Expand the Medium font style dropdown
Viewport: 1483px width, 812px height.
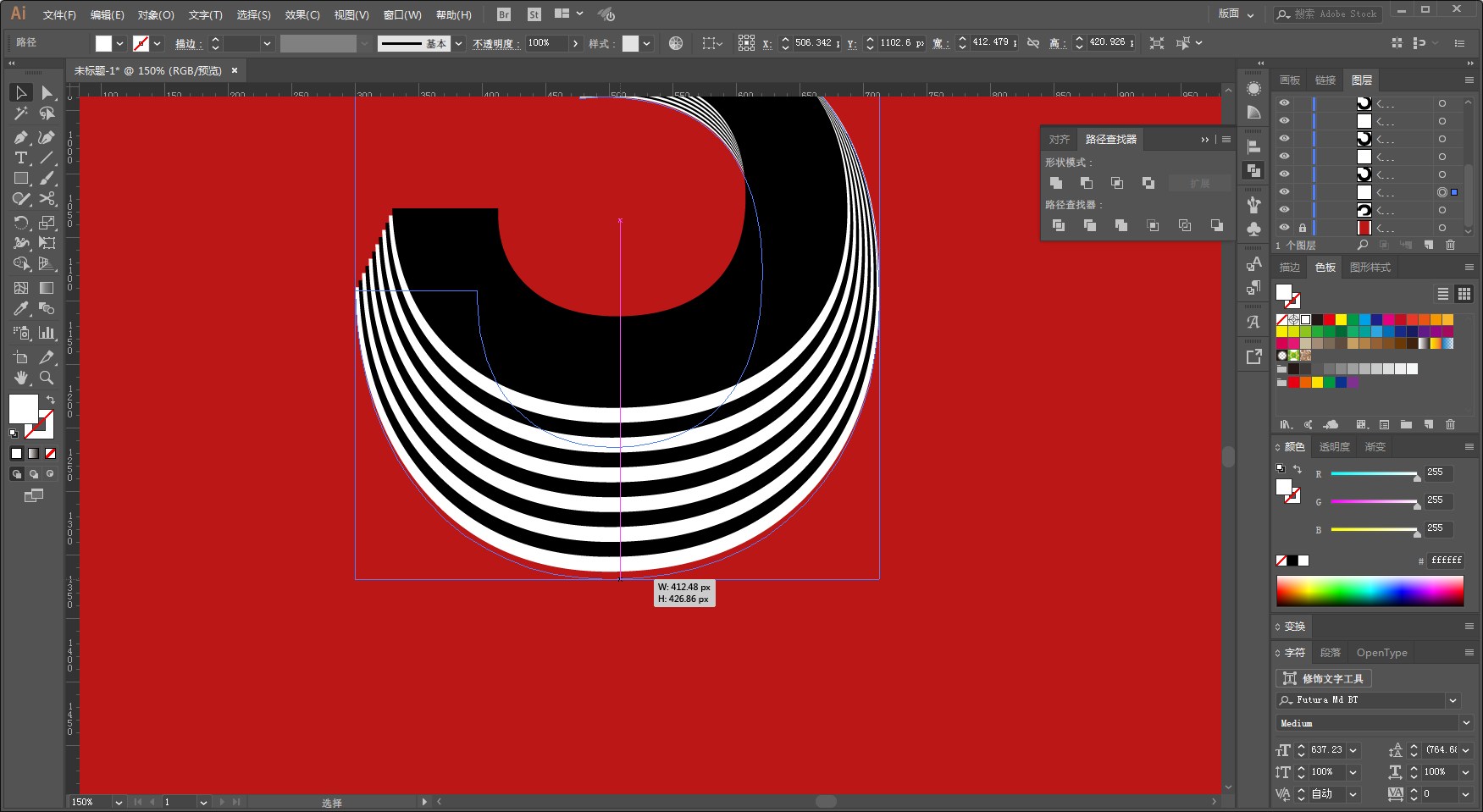[x=1466, y=723]
